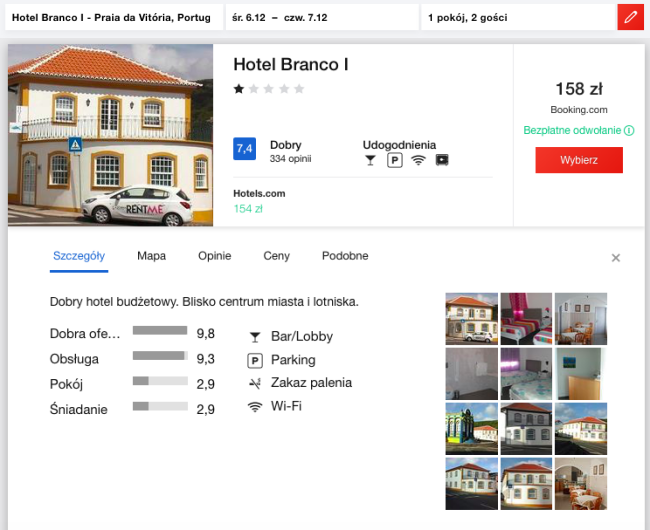Close the hotel details panel
The height and width of the screenshot is (530, 650).
click(x=616, y=258)
